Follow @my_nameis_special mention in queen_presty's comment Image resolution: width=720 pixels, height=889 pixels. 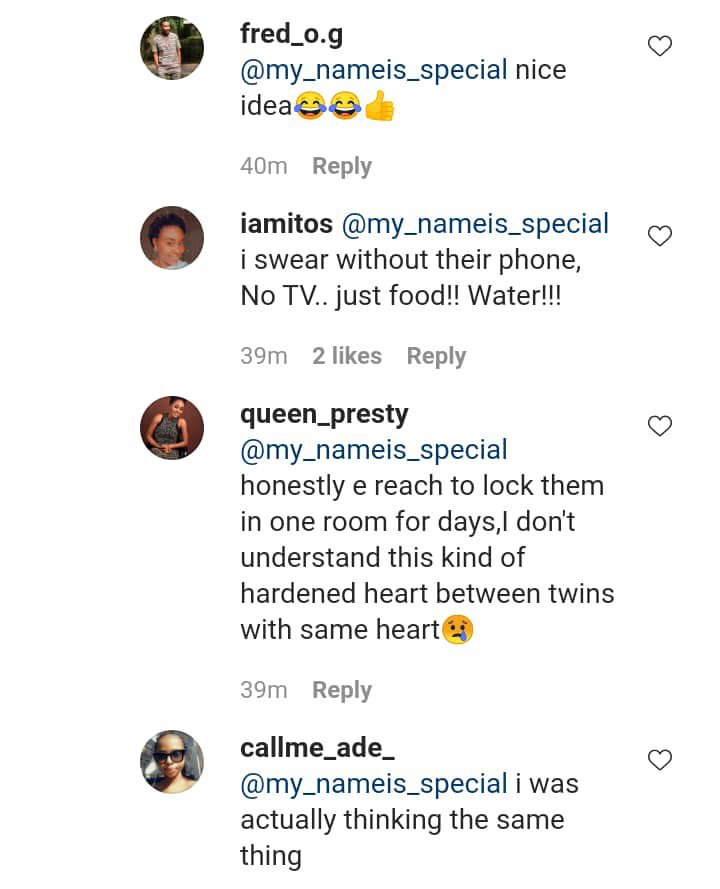tap(374, 450)
